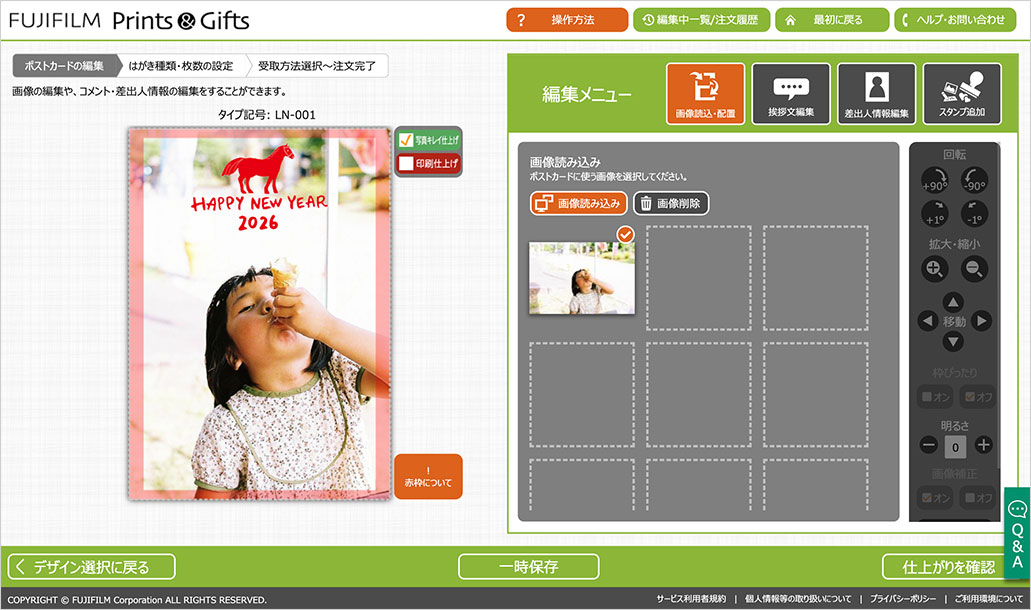Increase brightness with plus button
Image resolution: width=1031 pixels, height=610 pixels.
pyautogui.click(x=984, y=445)
